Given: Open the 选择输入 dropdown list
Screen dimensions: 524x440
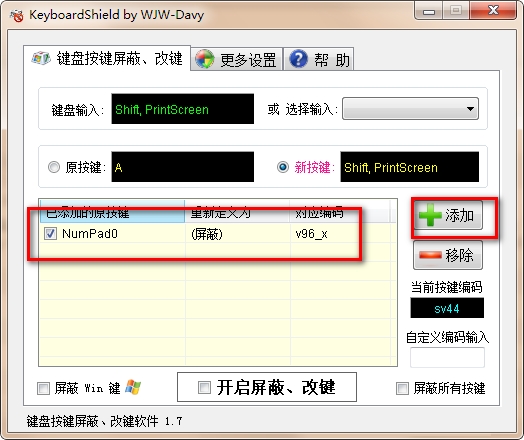Looking at the screenshot, I should (410, 109).
